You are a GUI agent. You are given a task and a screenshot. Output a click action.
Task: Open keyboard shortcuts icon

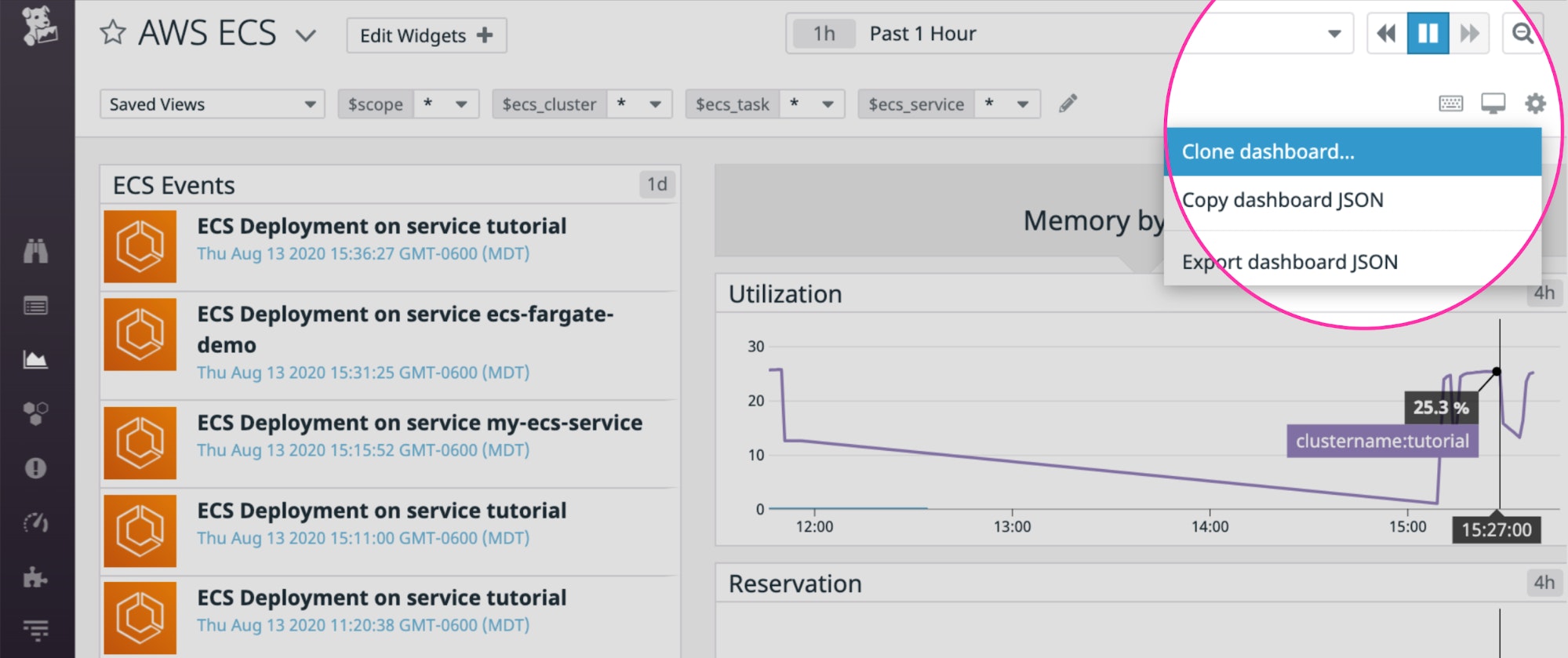(x=1450, y=104)
